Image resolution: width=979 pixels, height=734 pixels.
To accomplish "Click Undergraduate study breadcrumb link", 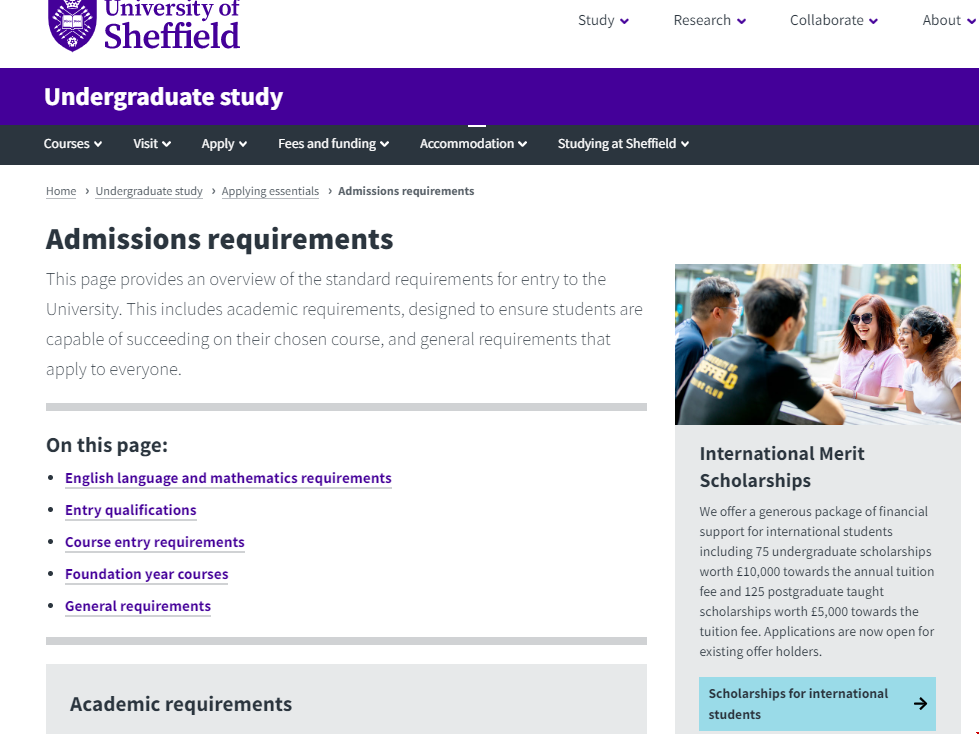I will (149, 191).
